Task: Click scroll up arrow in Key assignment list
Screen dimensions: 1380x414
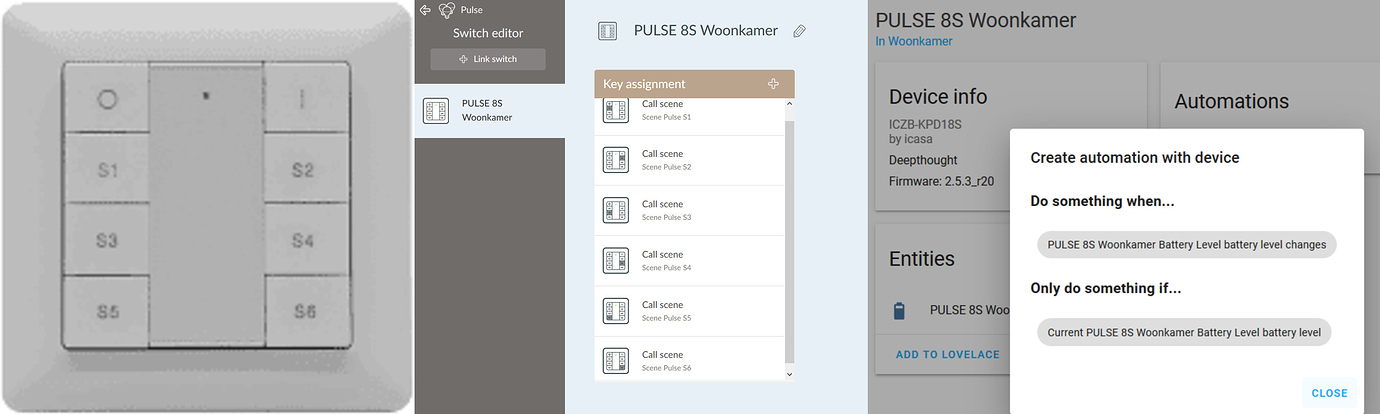Action: tap(789, 103)
